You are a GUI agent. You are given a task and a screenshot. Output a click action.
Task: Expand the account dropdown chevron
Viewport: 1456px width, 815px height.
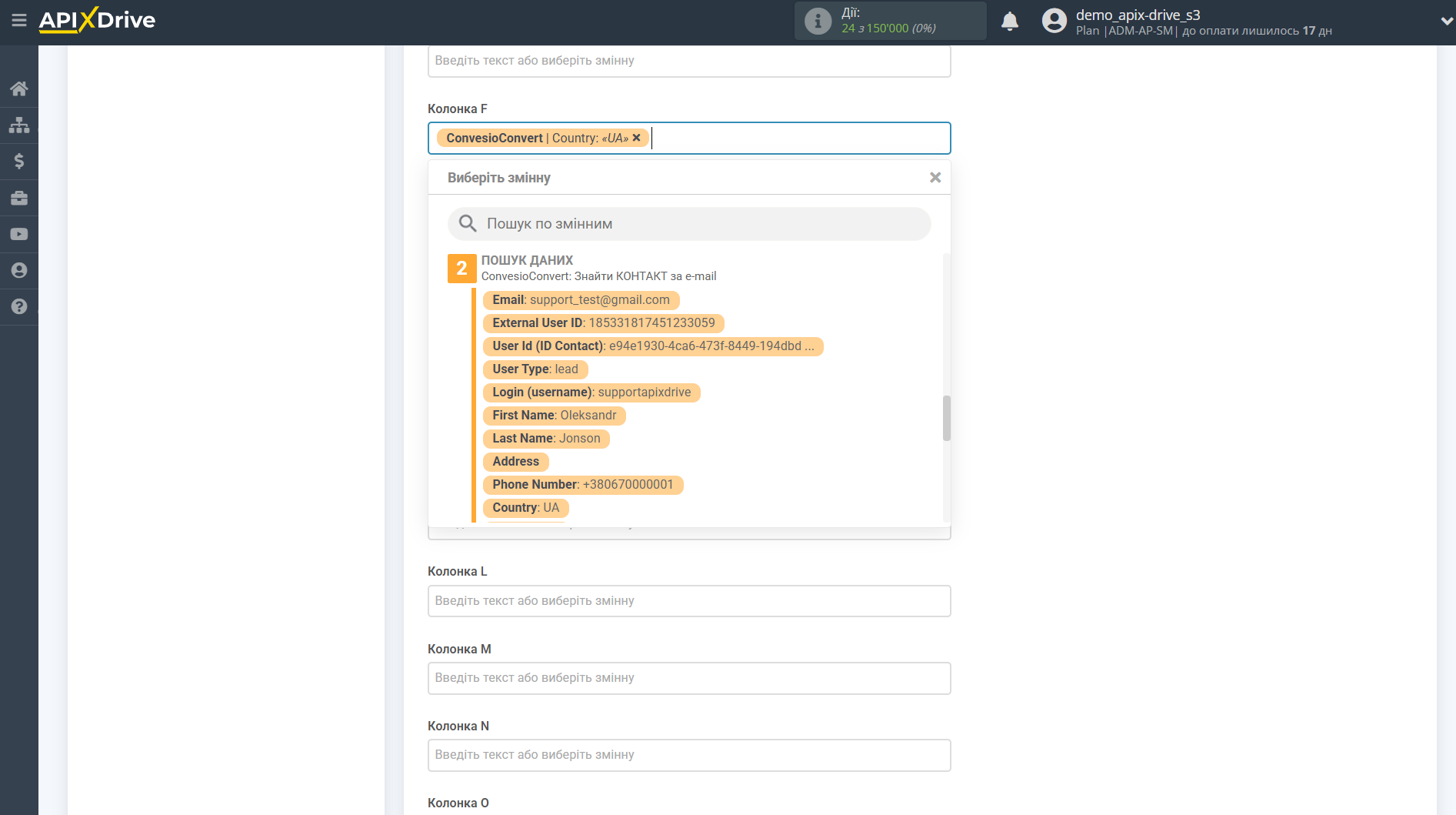point(1445,22)
